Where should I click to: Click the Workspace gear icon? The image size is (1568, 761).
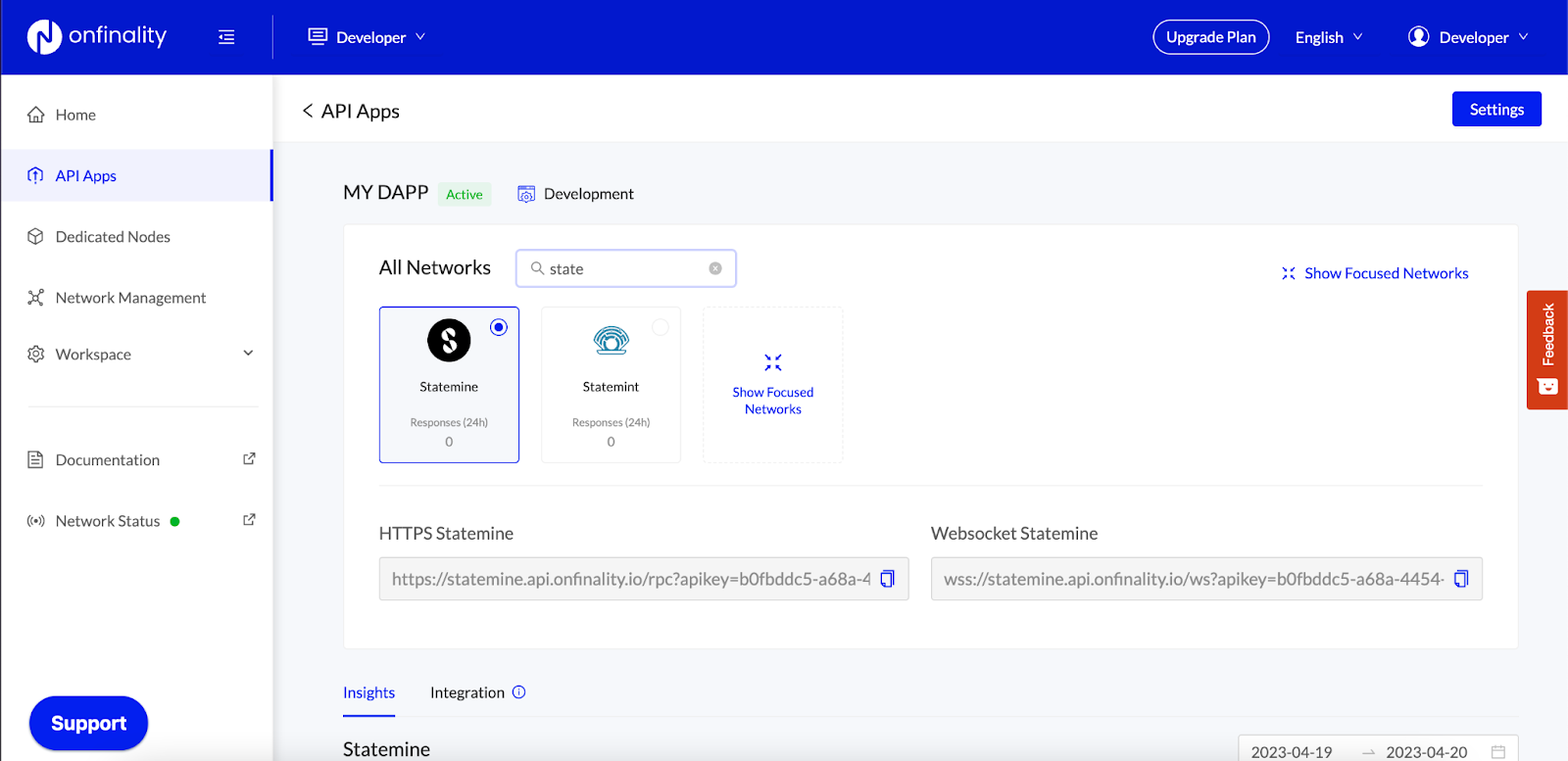coord(36,354)
